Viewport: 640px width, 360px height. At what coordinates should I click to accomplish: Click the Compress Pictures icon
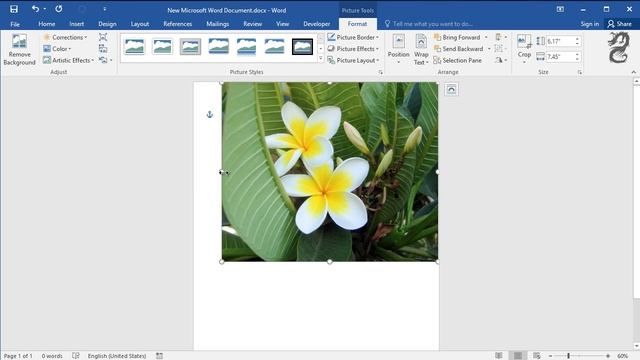(x=103, y=37)
